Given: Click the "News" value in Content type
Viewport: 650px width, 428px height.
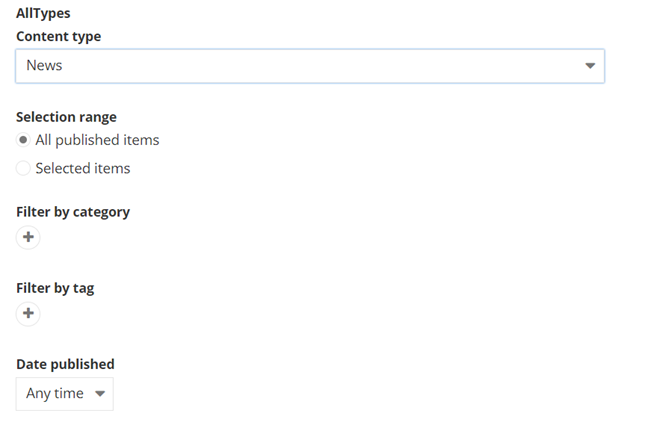Looking at the screenshot, I should pos(44,66).
